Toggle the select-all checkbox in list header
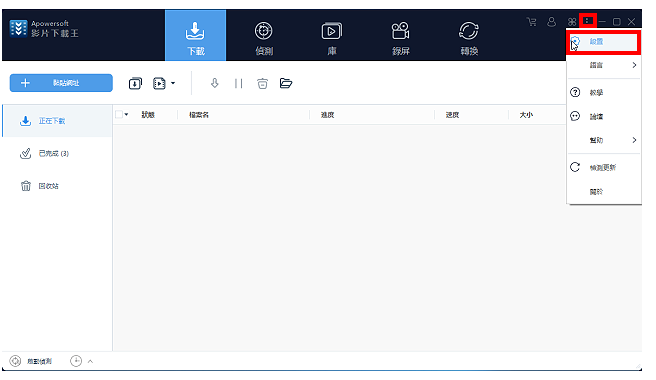 click(x=119, y=114)
